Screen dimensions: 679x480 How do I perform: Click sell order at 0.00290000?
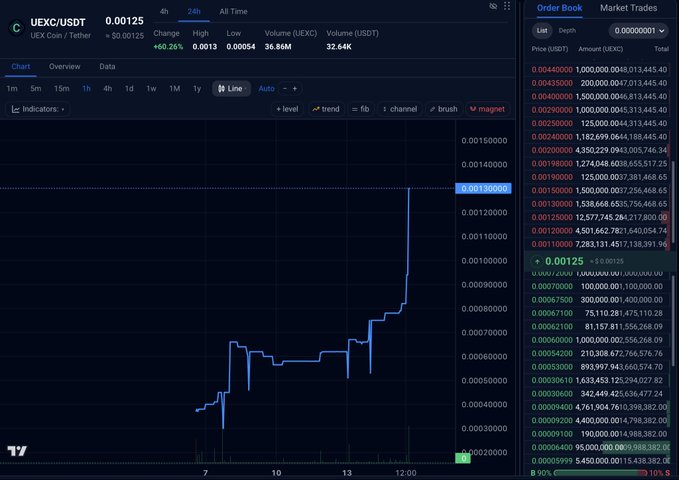[x=599, y=110]
